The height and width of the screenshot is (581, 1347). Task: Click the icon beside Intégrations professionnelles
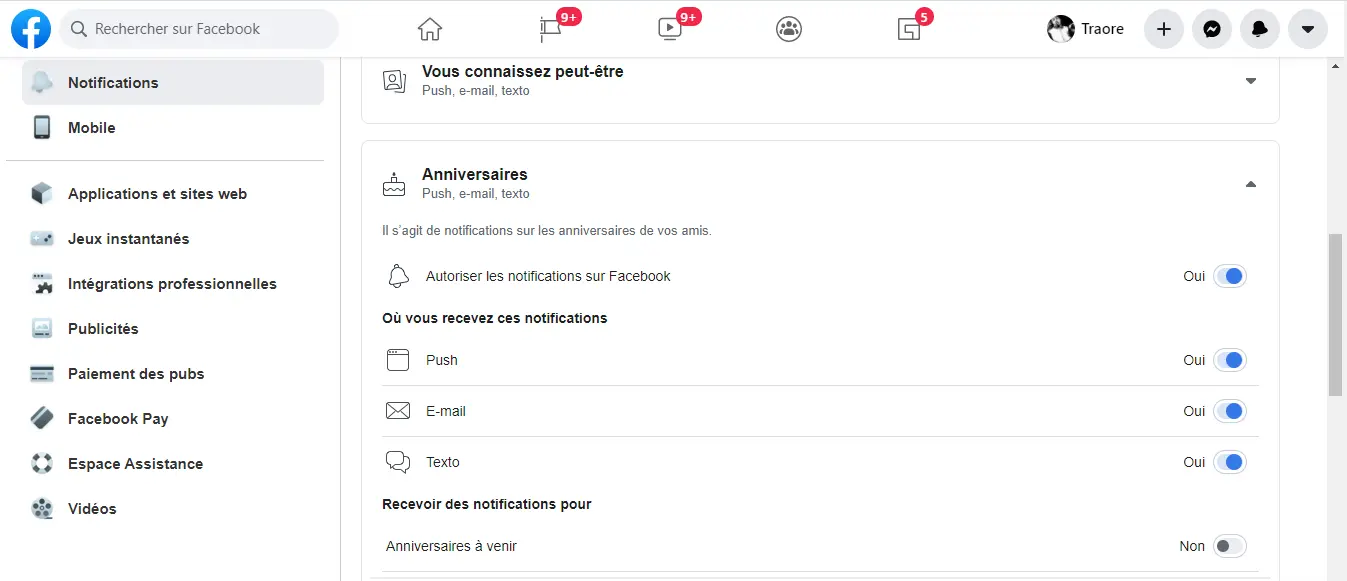[42, 284]
